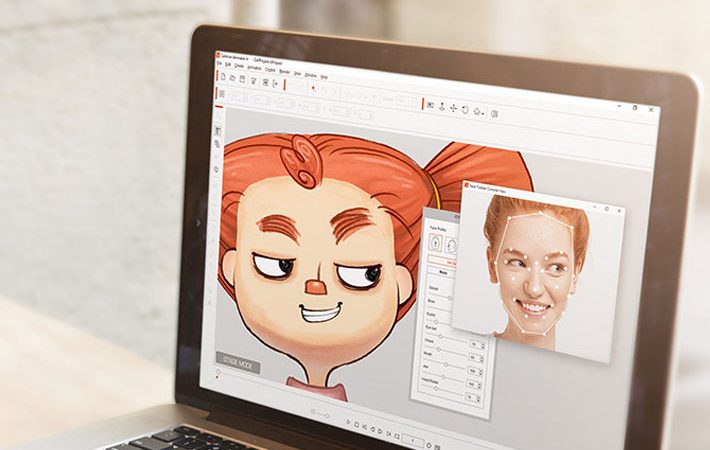Click the New Project page icon
This screenshot has width=710, height=450.
click(223, 77)
